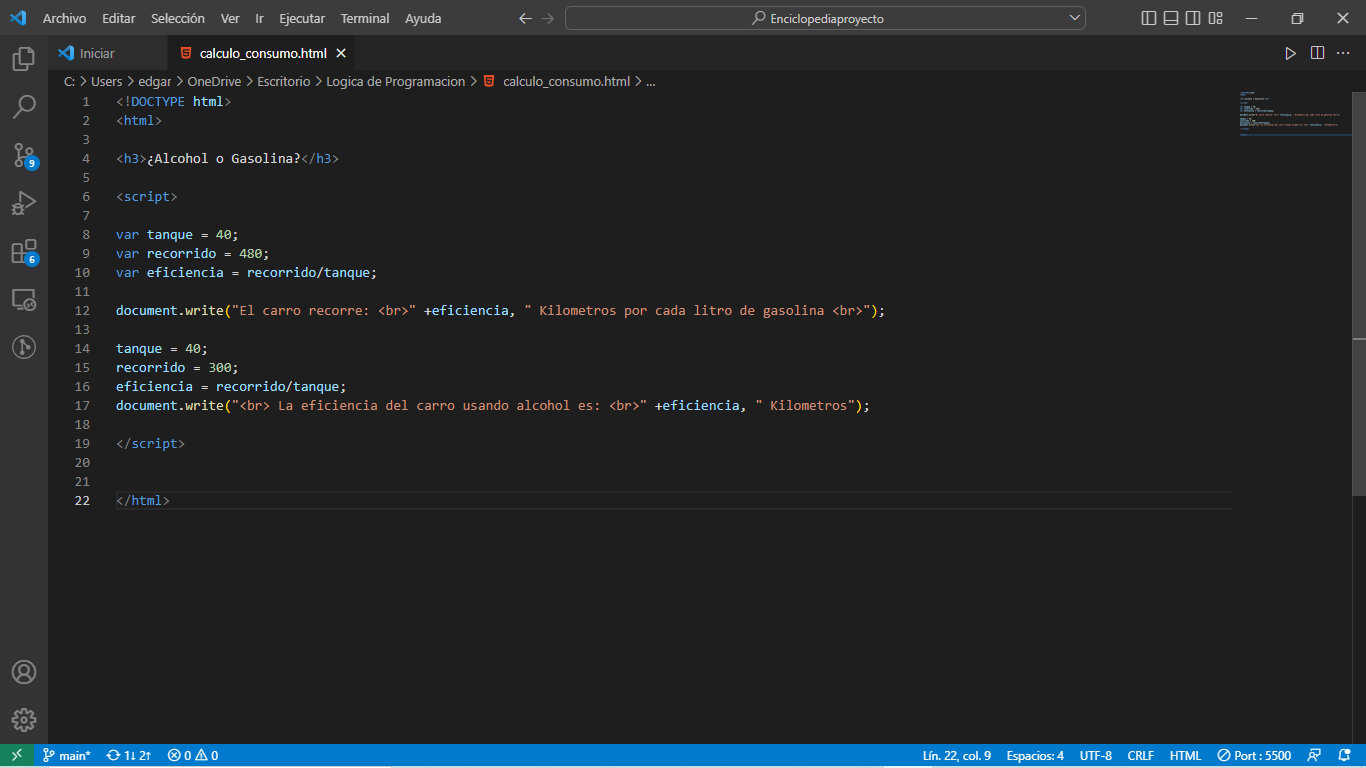Go back with the left arrow
The width and height of the screenshot is (1366, 768).
pos(525,18)
